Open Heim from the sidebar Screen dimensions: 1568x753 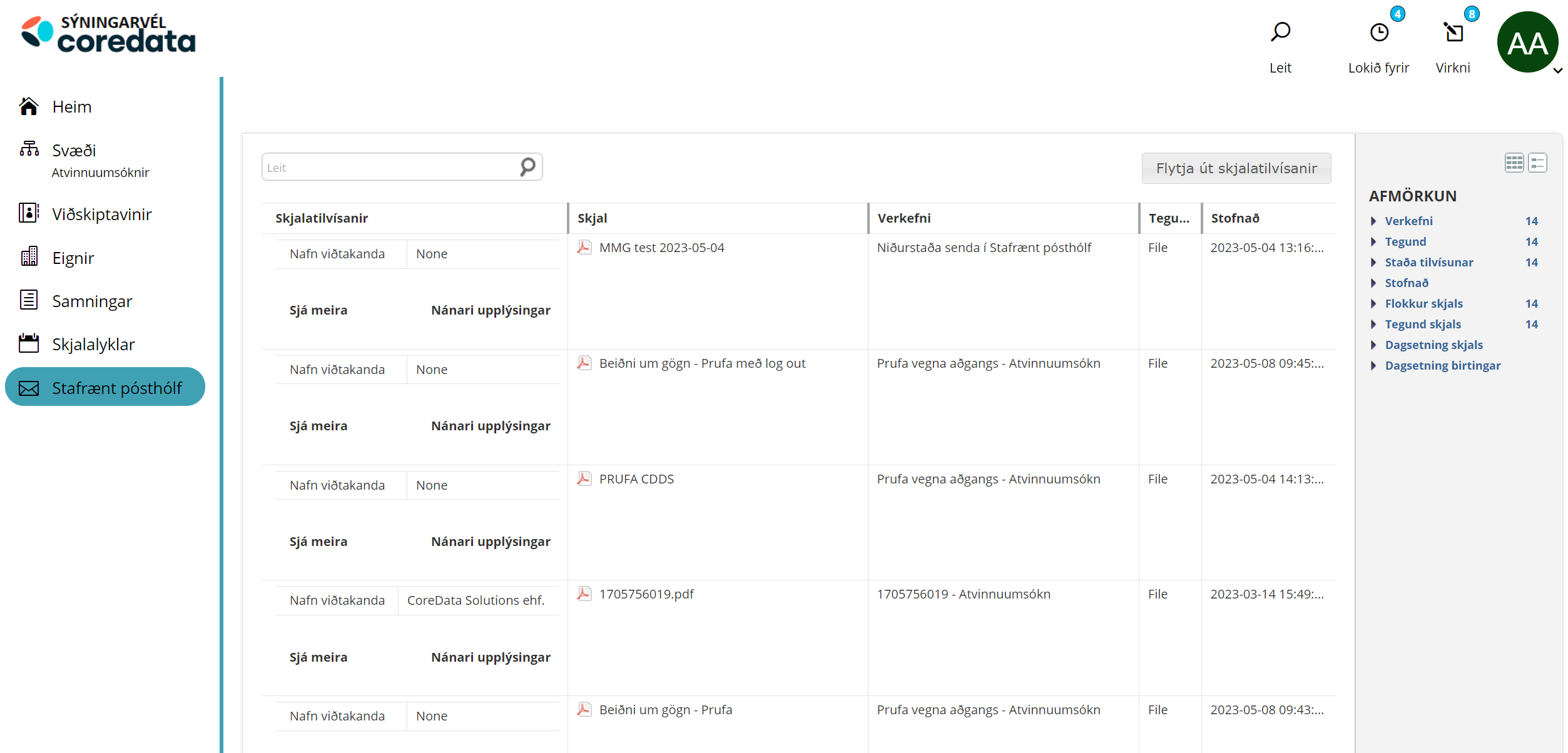(71, 107)
